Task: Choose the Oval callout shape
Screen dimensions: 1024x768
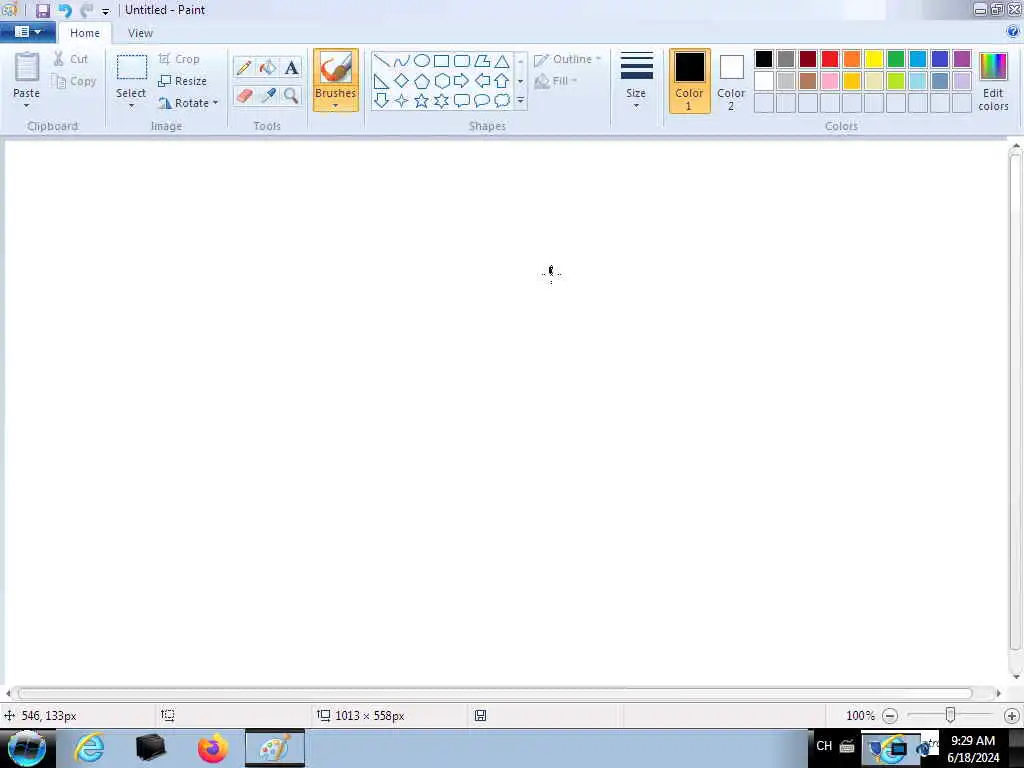Action: (482, 101)
